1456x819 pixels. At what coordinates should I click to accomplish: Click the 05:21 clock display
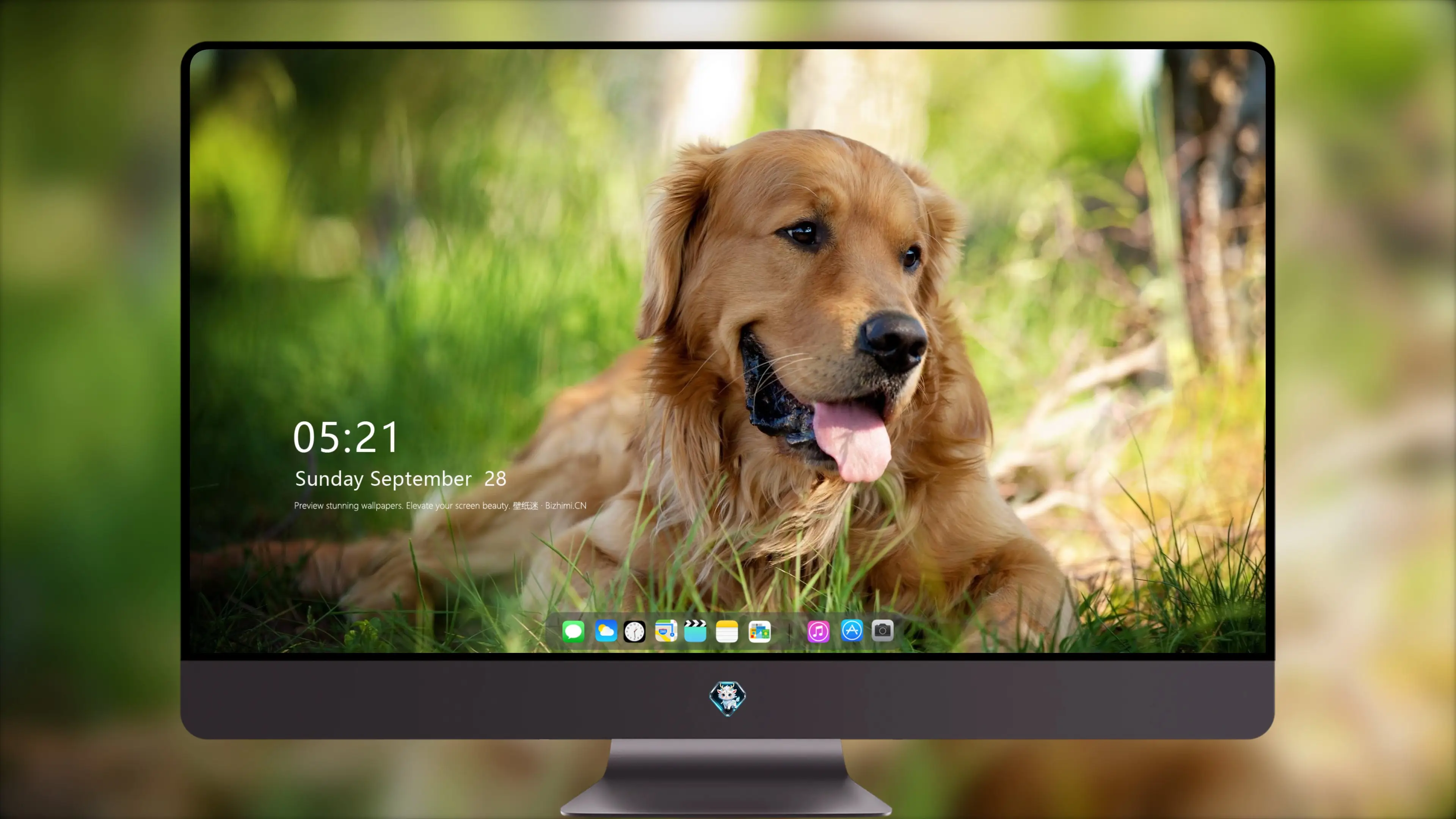(345, 438)
